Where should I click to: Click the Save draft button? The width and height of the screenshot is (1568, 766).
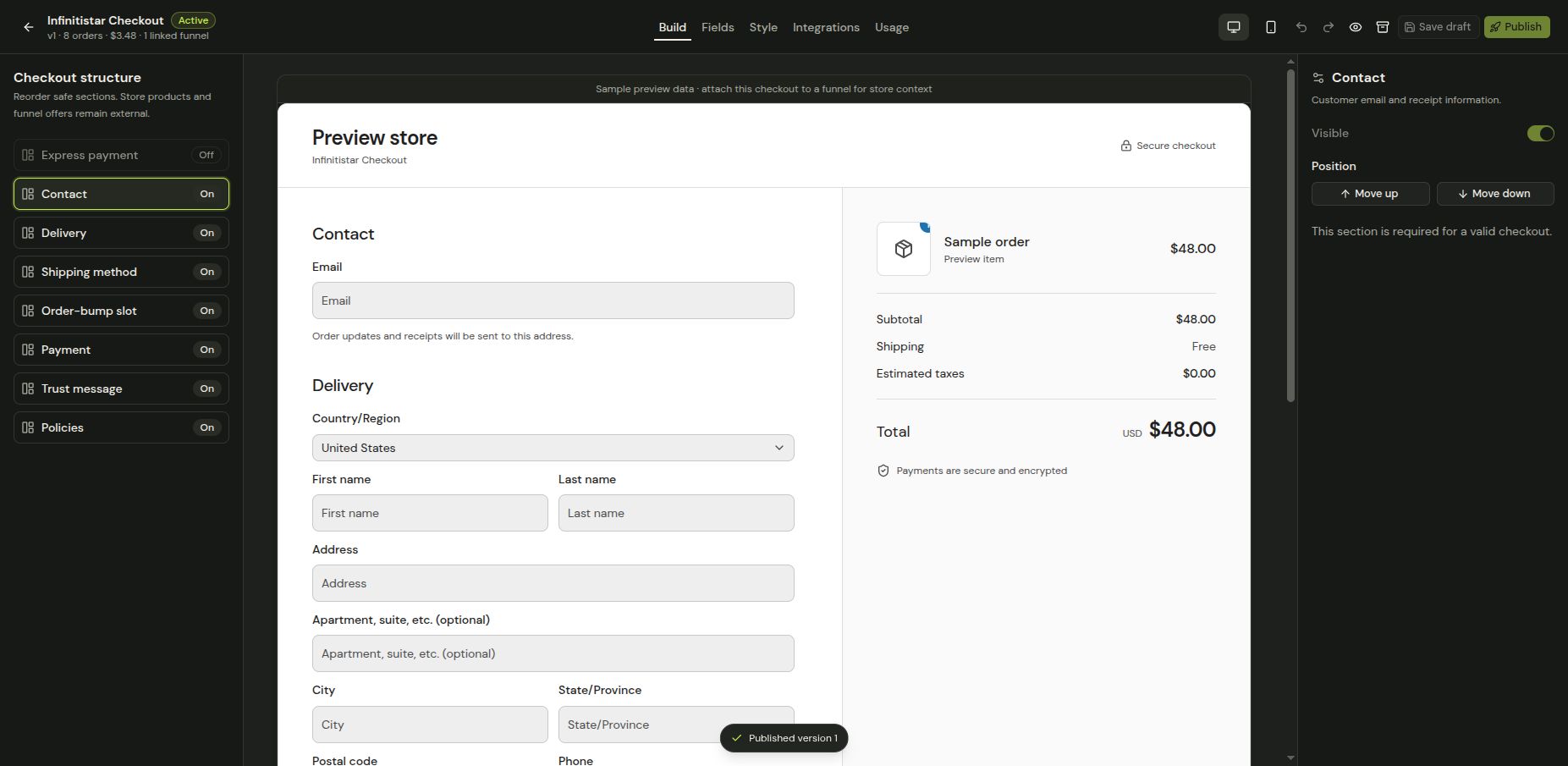1439,27
